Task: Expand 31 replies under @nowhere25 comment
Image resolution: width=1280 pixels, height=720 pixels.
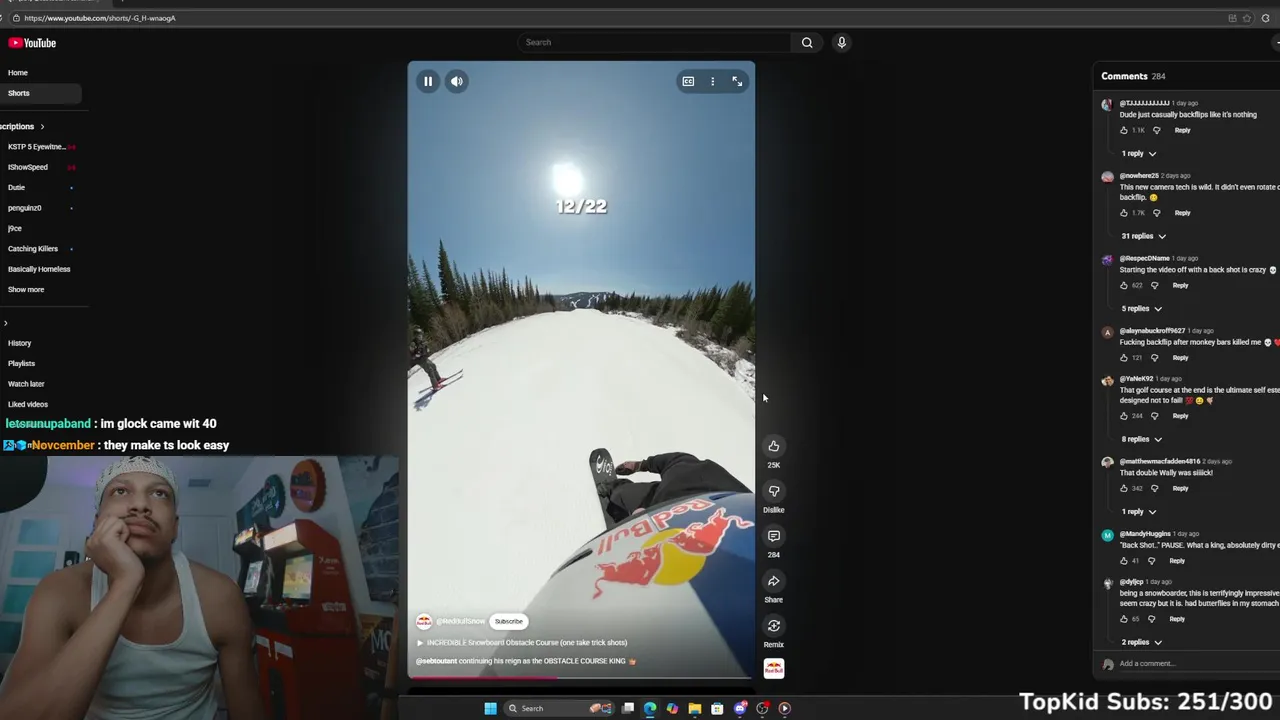Action: click(x=1144, y=236)
